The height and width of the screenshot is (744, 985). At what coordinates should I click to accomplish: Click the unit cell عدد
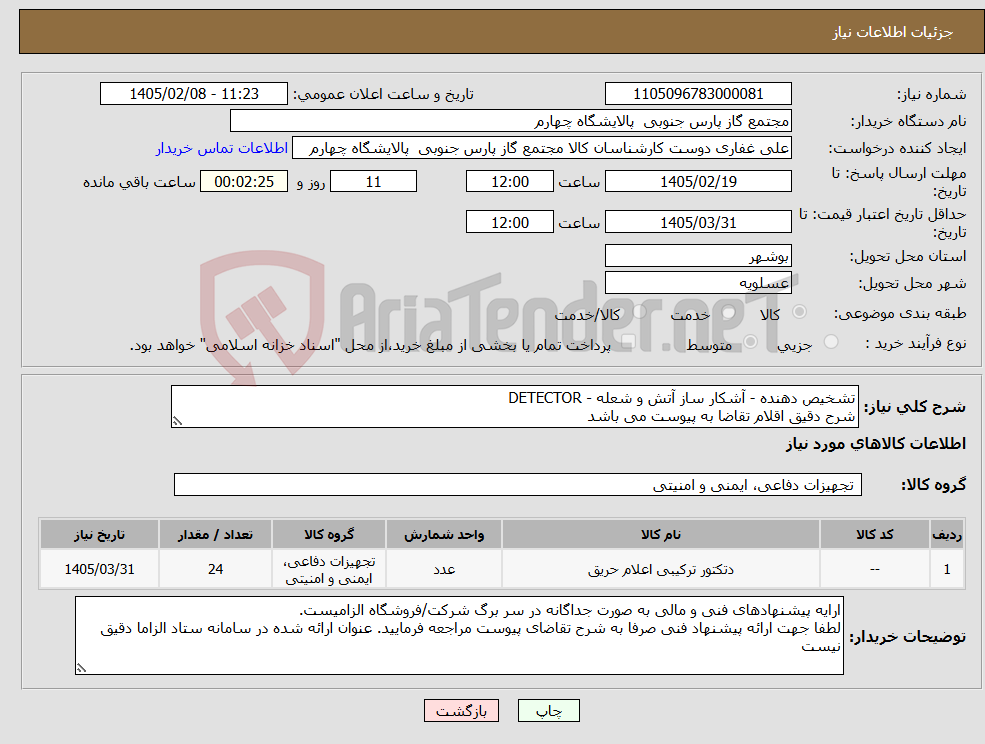[444, 569]
